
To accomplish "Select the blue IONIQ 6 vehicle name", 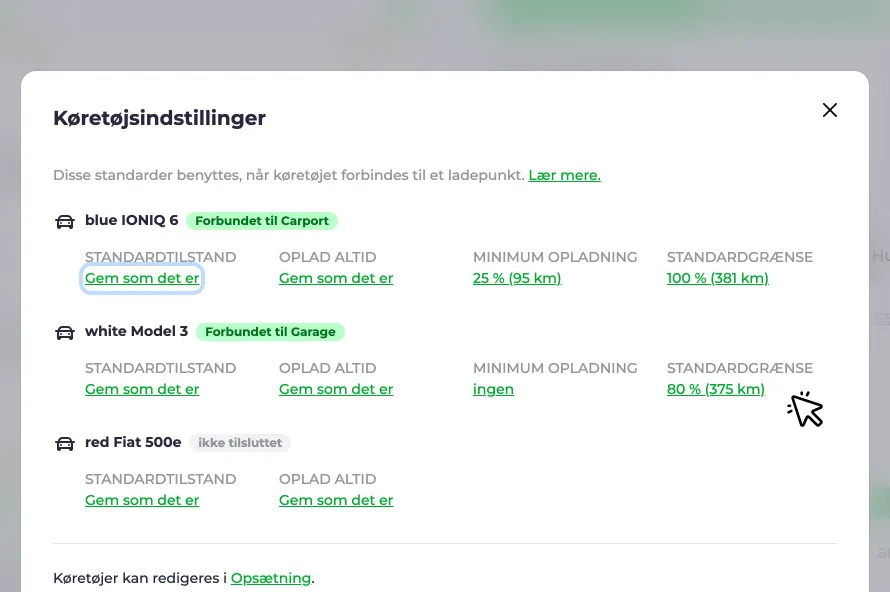I will click(x=132, y=220).
